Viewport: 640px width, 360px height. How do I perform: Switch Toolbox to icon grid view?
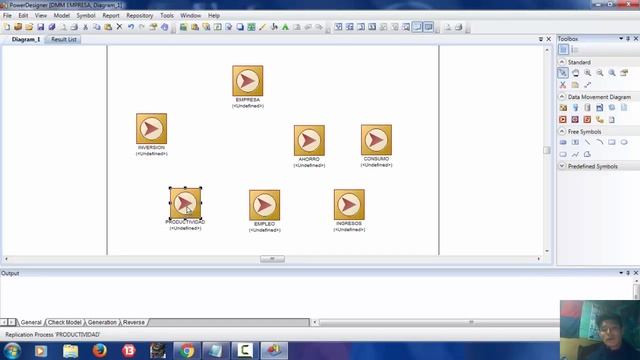563,50
